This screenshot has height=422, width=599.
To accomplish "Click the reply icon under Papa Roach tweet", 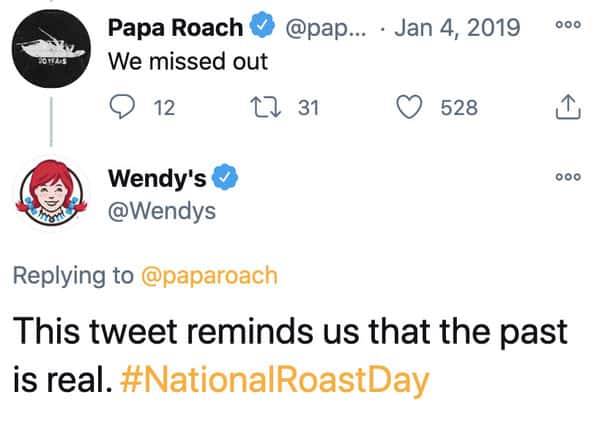I will pos(122,107).
